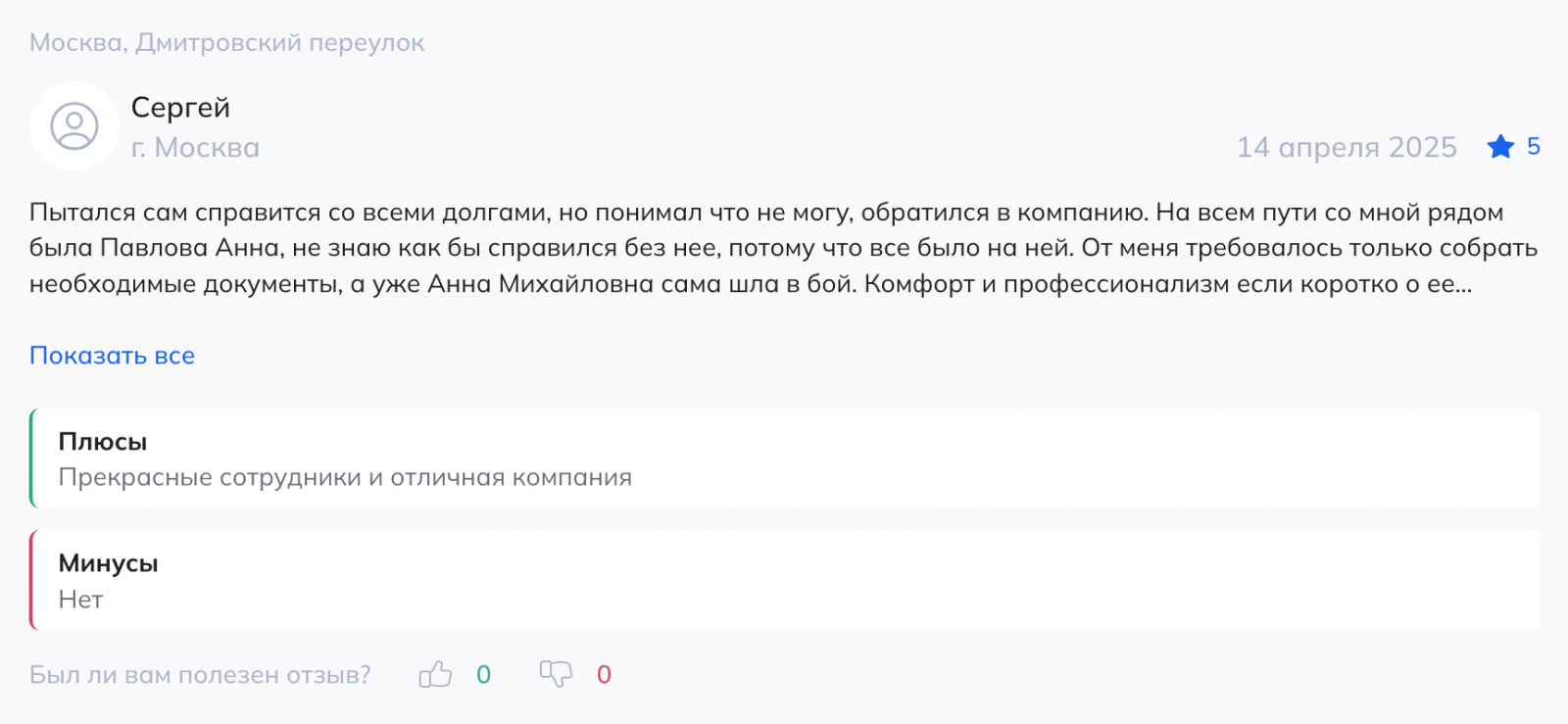Click the red dislike count zero
Screen dimensions: 1568x724
[604, 675]
